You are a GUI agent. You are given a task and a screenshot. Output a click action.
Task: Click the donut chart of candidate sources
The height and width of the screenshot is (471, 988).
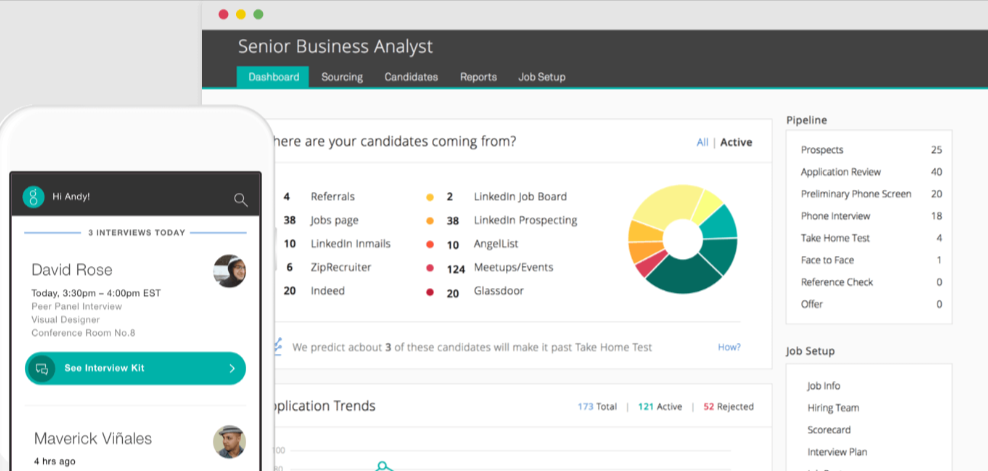pos(683,239)
